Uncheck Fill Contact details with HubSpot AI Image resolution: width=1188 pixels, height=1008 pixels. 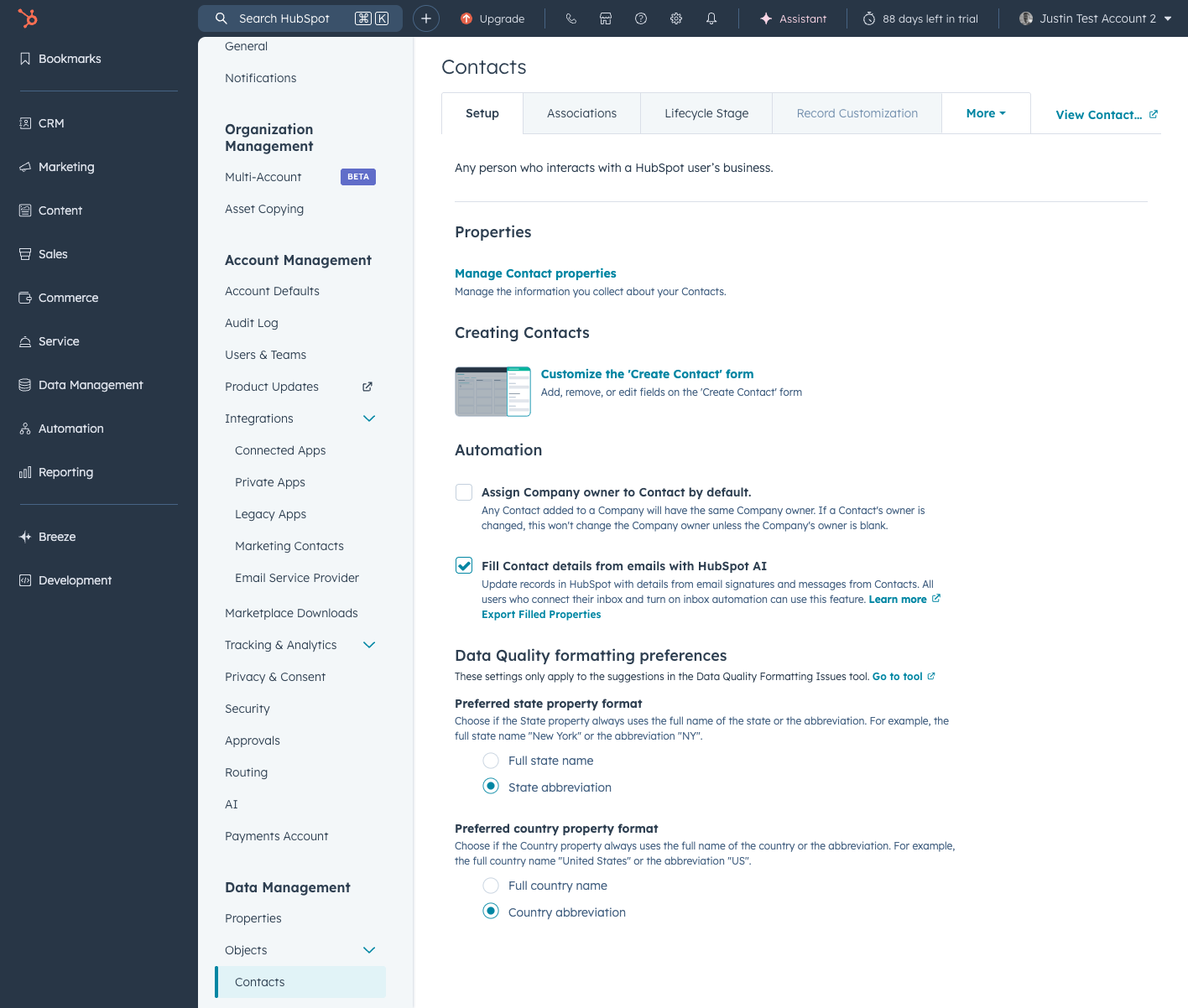(464, 566)
